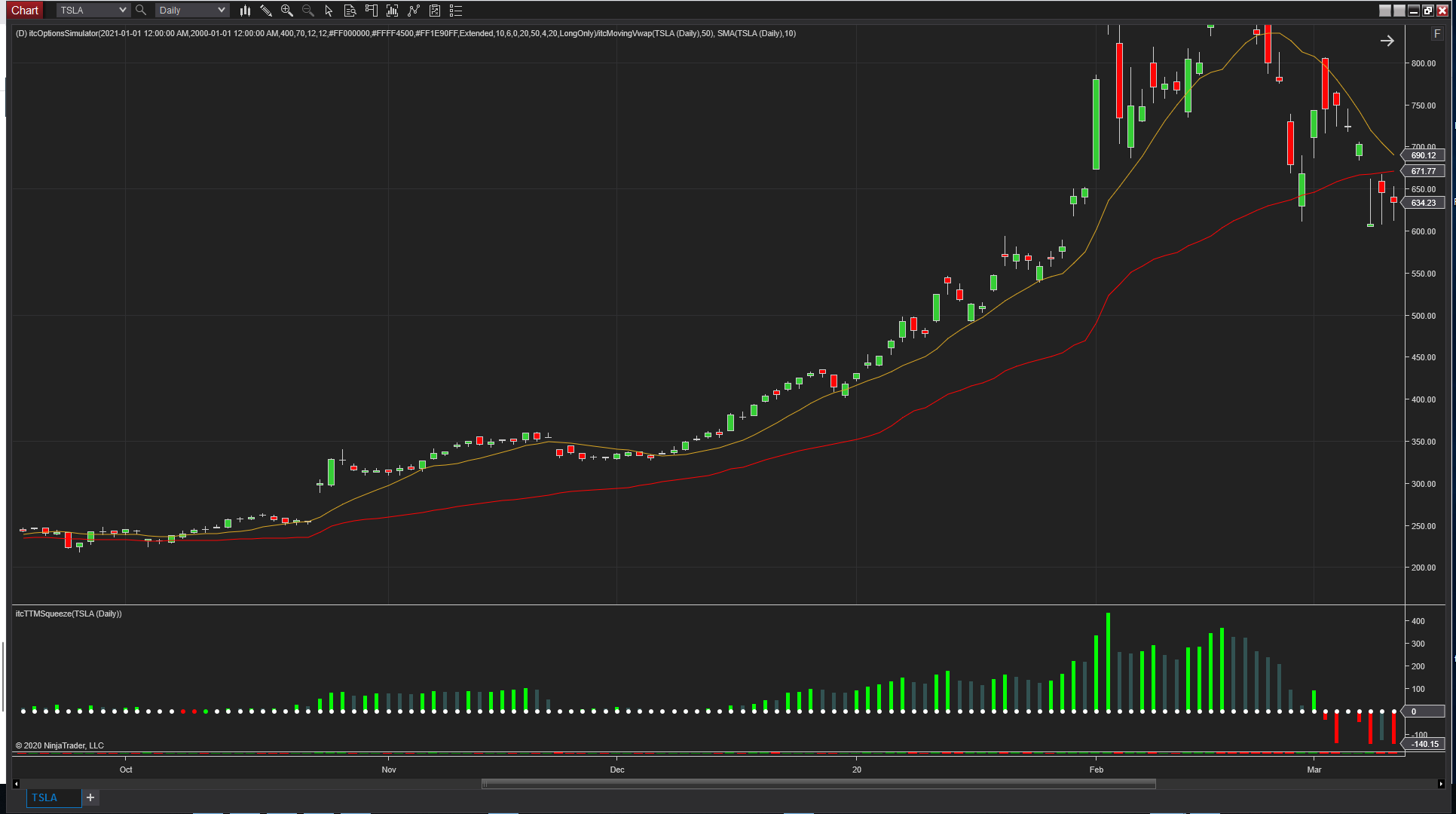
Task: Click the Nov label on time axis
Action: click(x=389, y=770)
